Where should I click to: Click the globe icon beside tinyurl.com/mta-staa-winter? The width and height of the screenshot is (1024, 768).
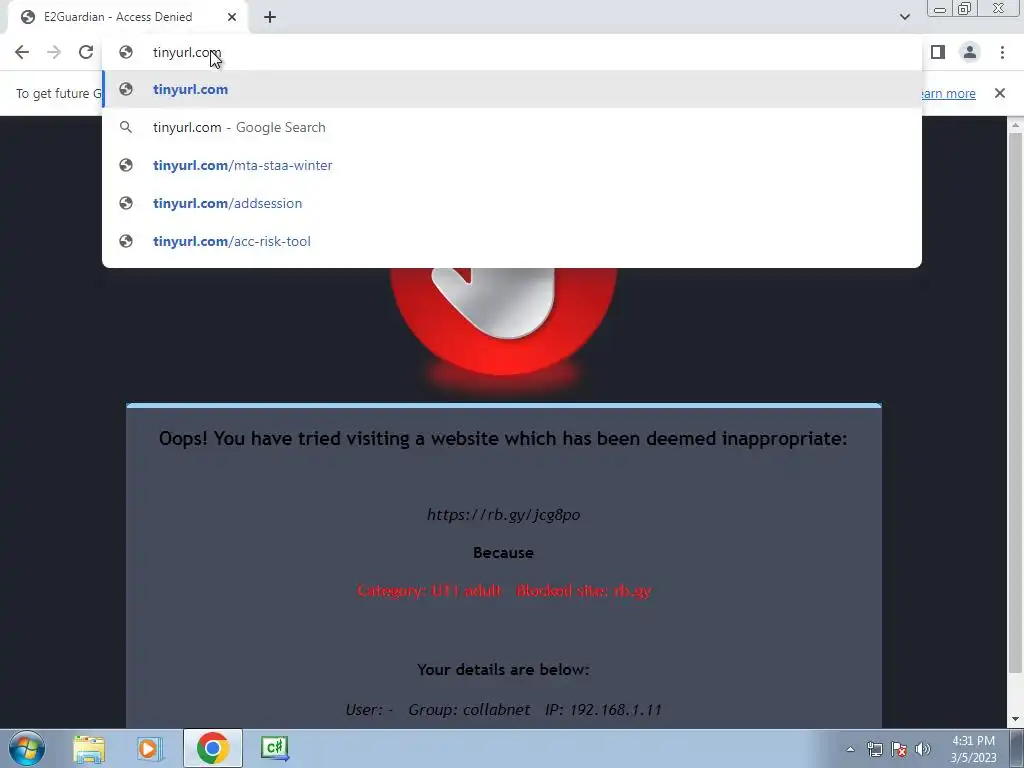coord(126,165)
